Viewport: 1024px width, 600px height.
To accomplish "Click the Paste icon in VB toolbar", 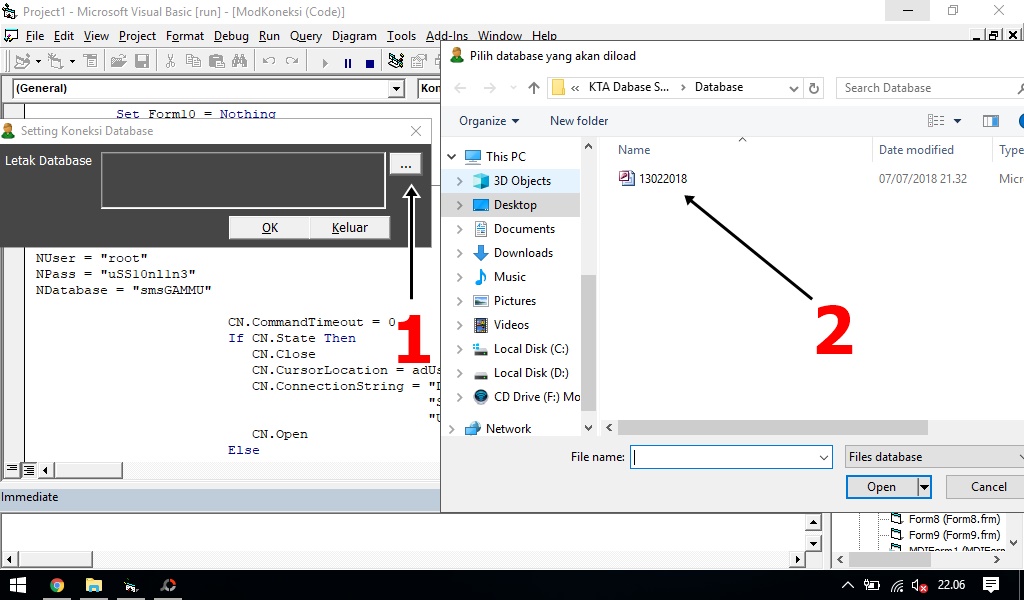I will (x=217, y=61).
